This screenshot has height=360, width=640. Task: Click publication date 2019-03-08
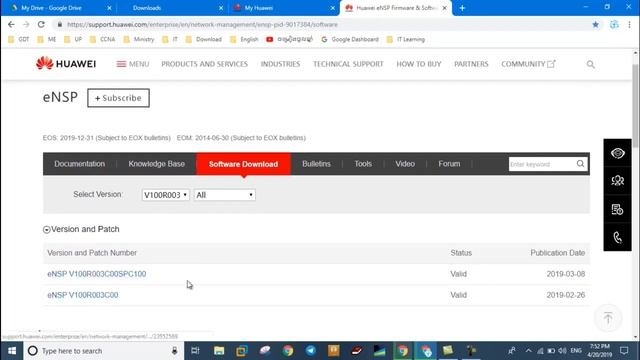pos(566,274)
